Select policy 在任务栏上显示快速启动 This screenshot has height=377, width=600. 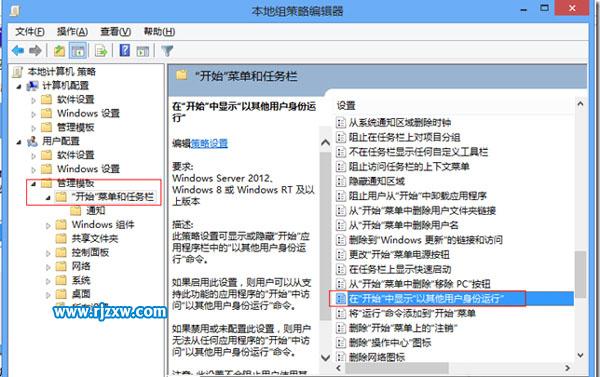click(400, 269)
